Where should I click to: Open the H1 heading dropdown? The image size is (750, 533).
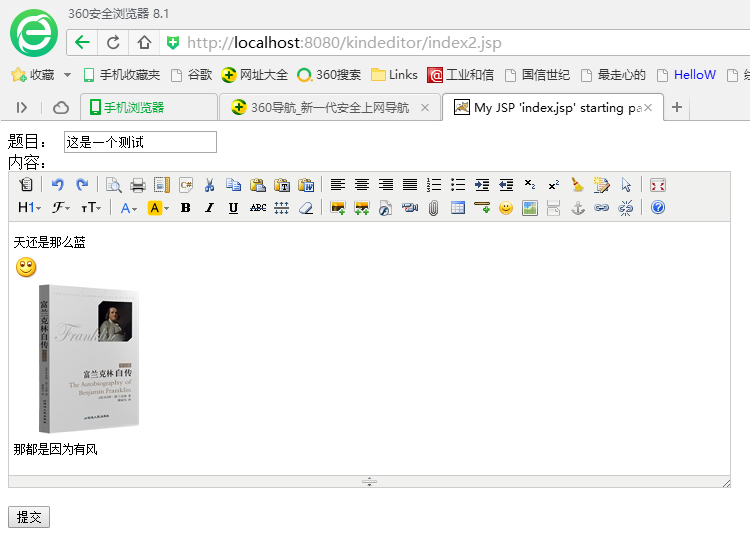click(x=30, y=208)
